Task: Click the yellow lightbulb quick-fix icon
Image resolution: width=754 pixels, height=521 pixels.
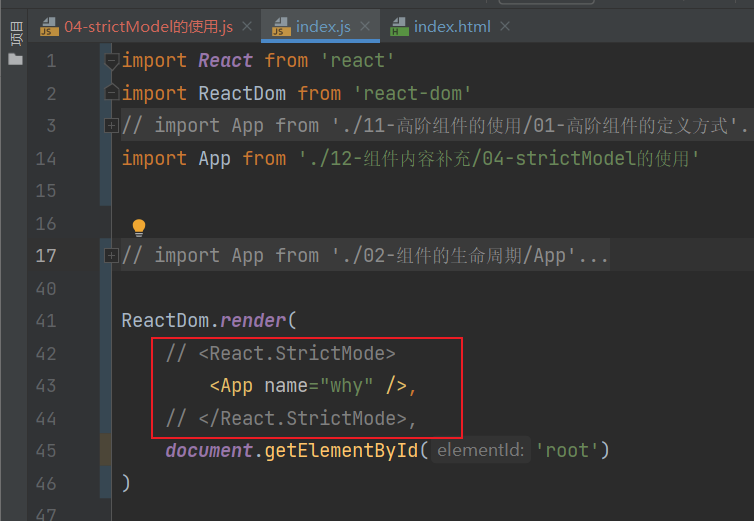Action: pyautogui.click(x=139, y=228)
